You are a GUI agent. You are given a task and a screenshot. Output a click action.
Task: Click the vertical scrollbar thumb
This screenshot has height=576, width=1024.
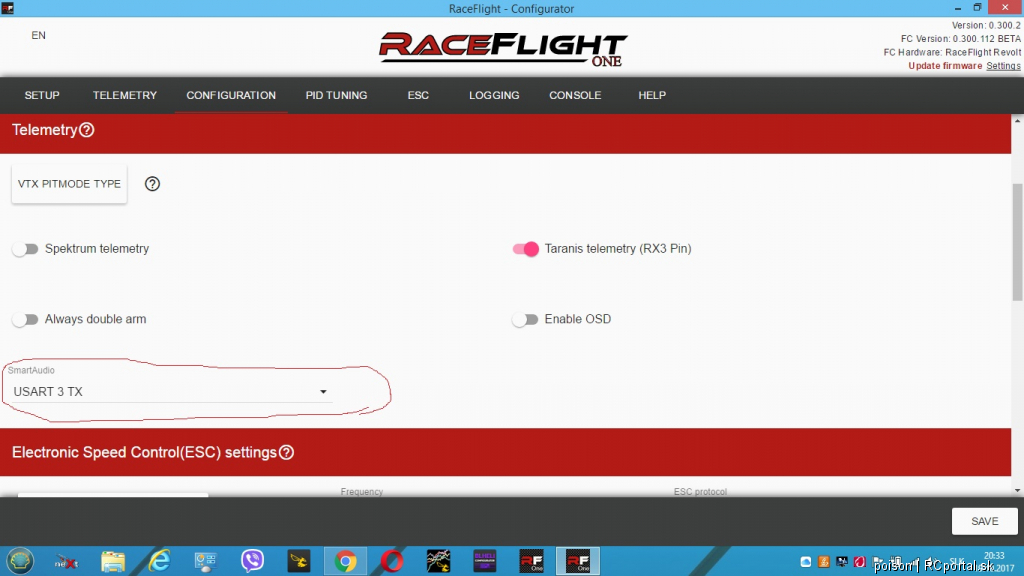pyautogui.click(x=1017, y=242)
